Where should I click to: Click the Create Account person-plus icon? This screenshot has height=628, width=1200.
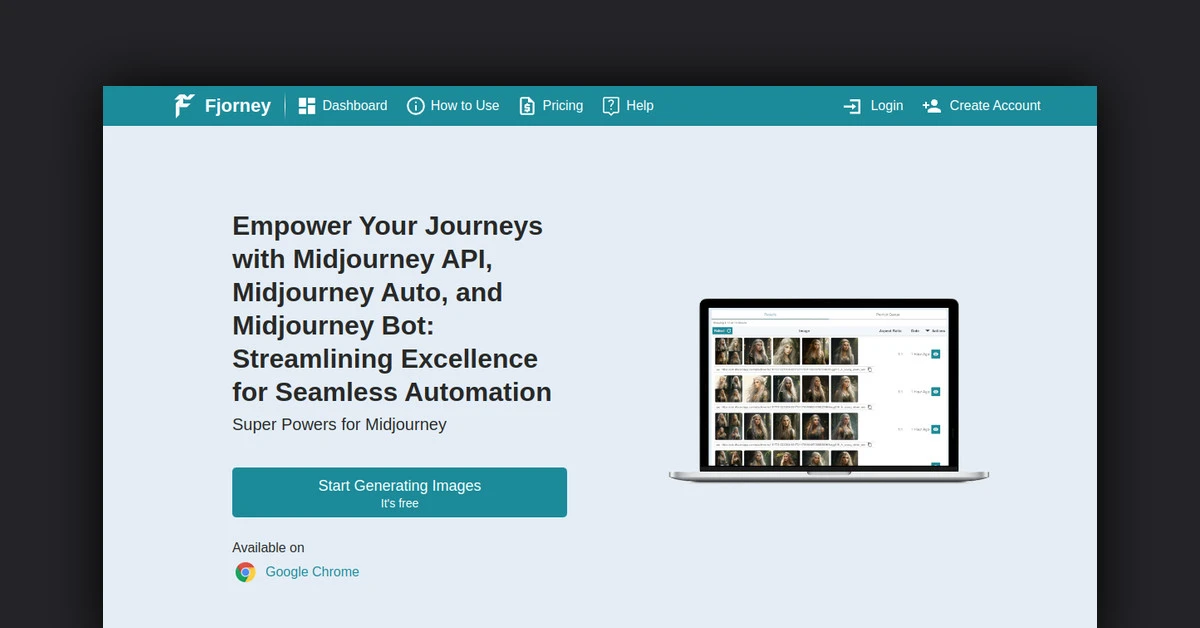(932, 106)
